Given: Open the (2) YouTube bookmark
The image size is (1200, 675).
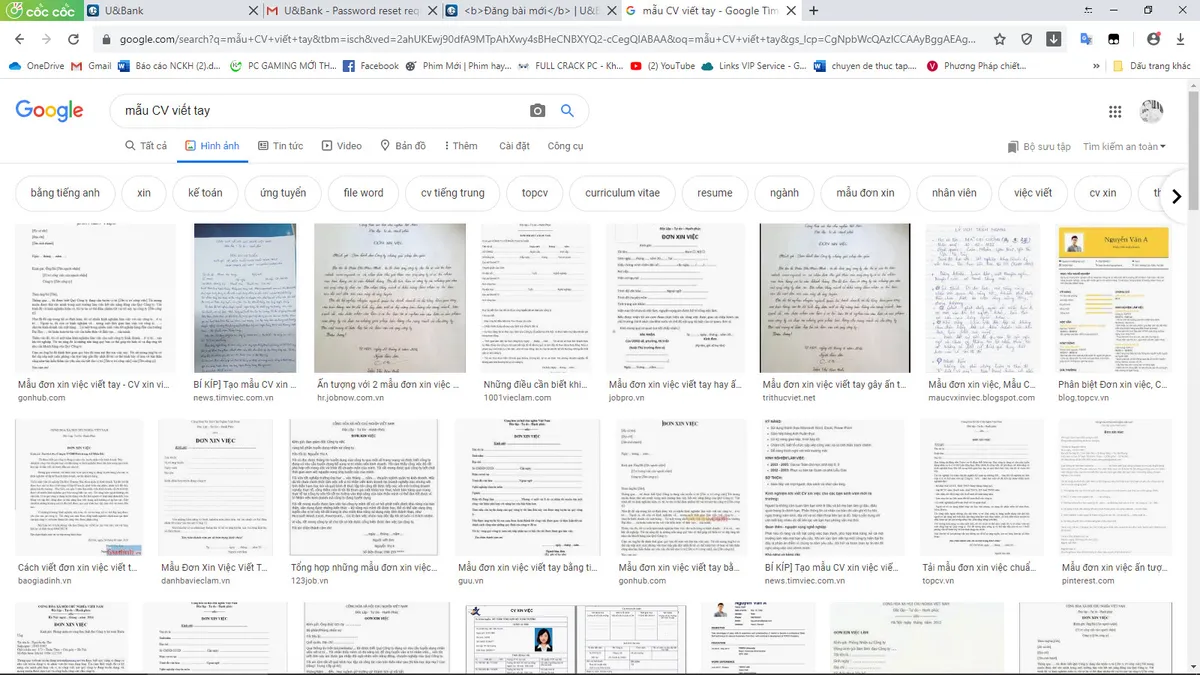Looking at the screenshot, I should pos(661,66).
